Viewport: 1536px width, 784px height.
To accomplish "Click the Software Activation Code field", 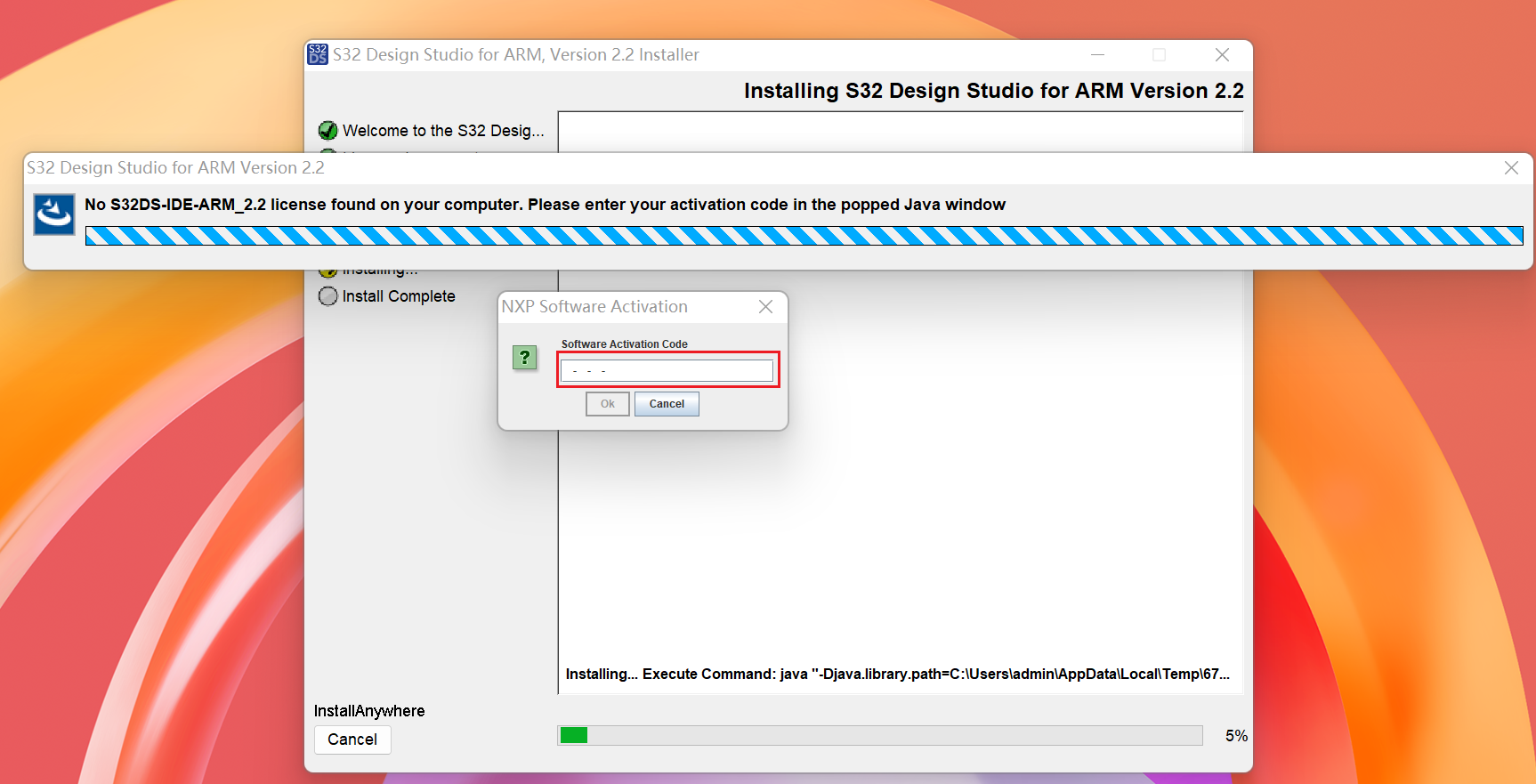I will pos(667,370).
